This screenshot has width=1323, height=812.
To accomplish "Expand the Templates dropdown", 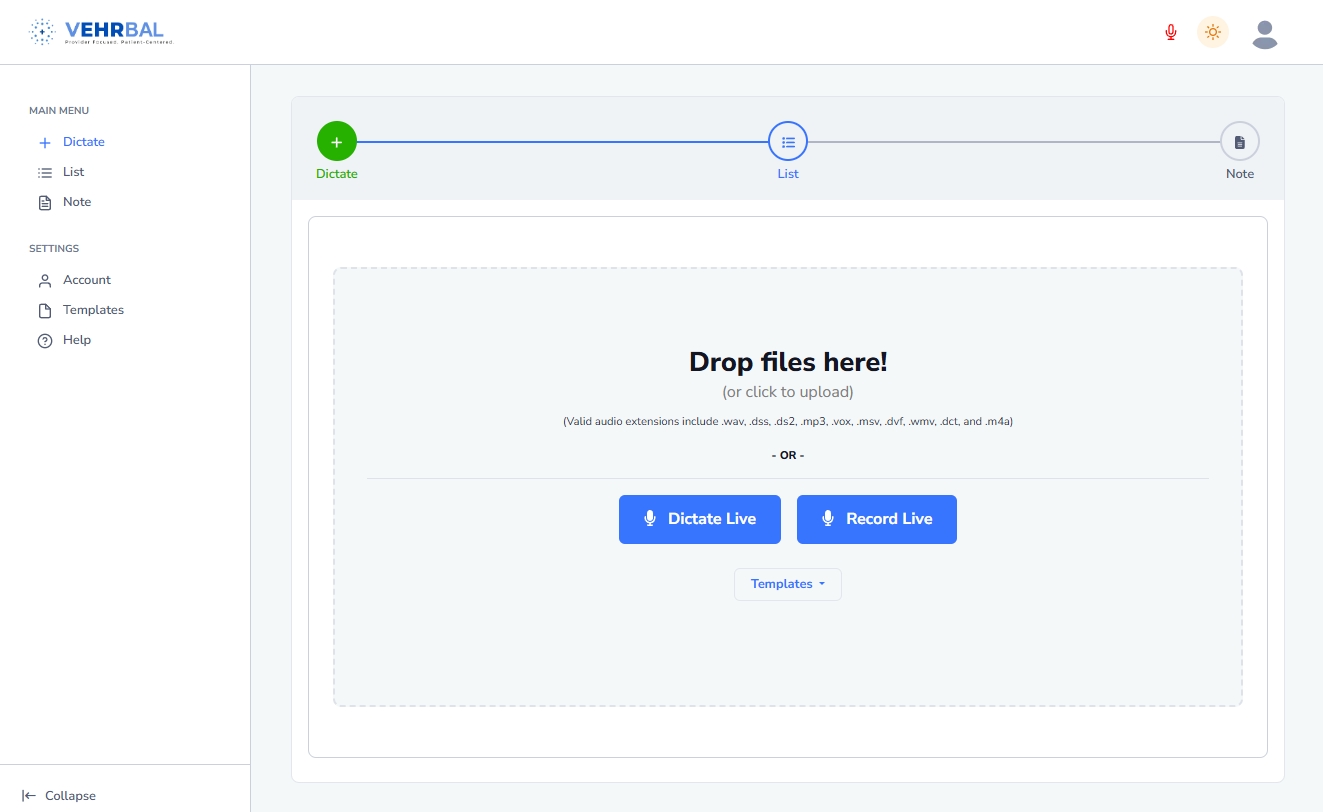I will [x=788, y=584].
